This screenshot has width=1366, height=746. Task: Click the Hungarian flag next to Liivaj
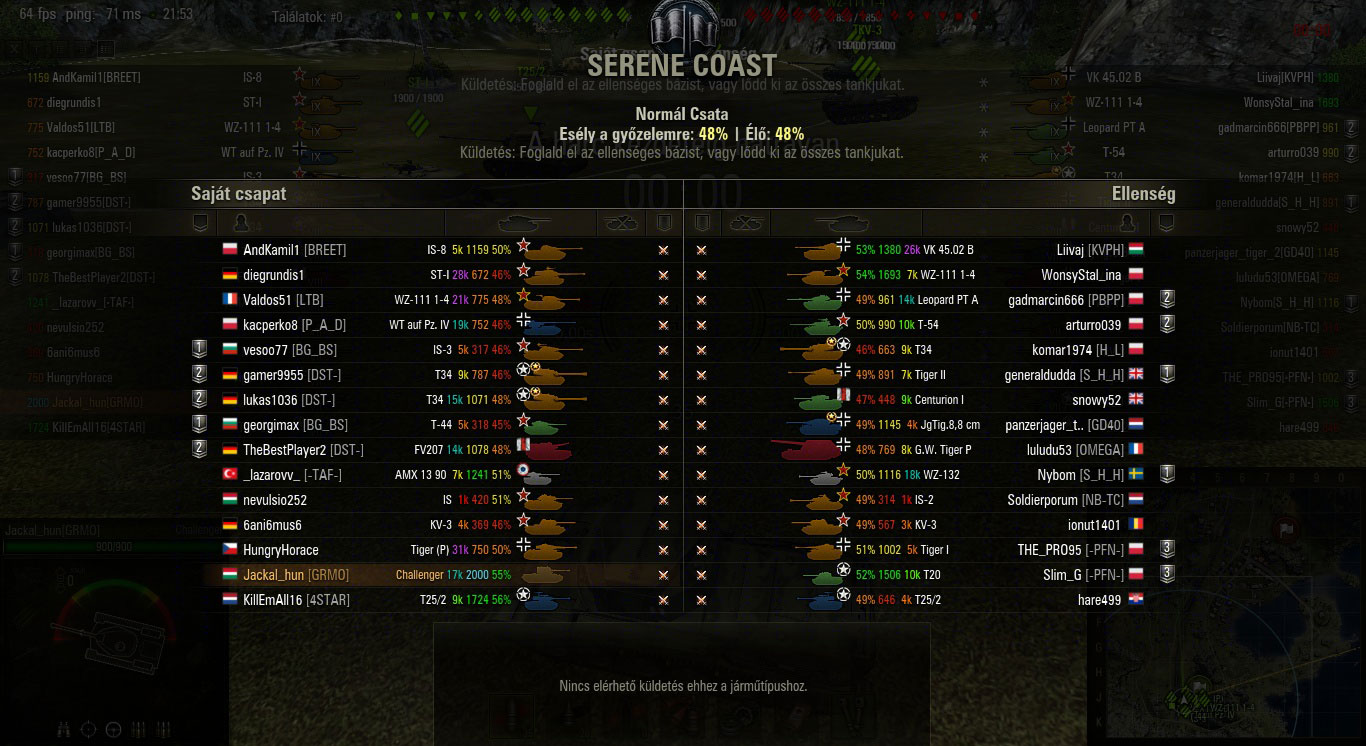point(1136,249)
